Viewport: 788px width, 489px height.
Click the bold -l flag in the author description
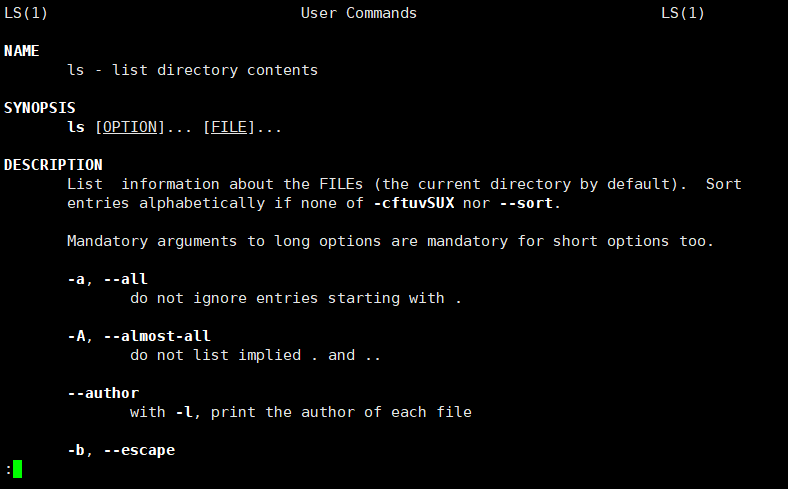[x=183, y=412]
